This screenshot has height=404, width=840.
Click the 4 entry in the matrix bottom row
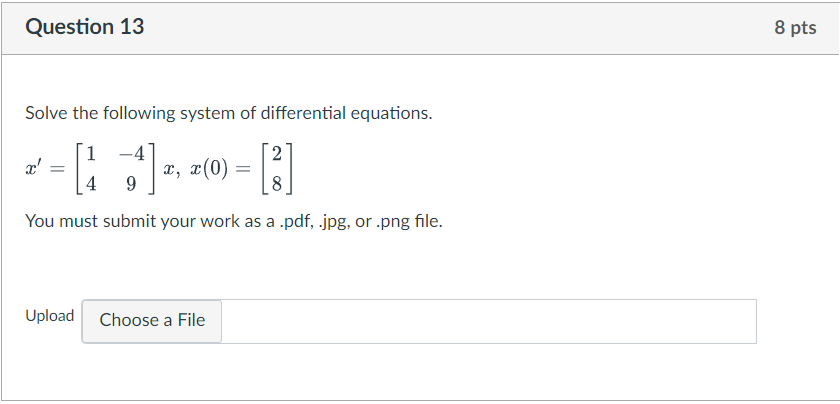tap(91, 184)
